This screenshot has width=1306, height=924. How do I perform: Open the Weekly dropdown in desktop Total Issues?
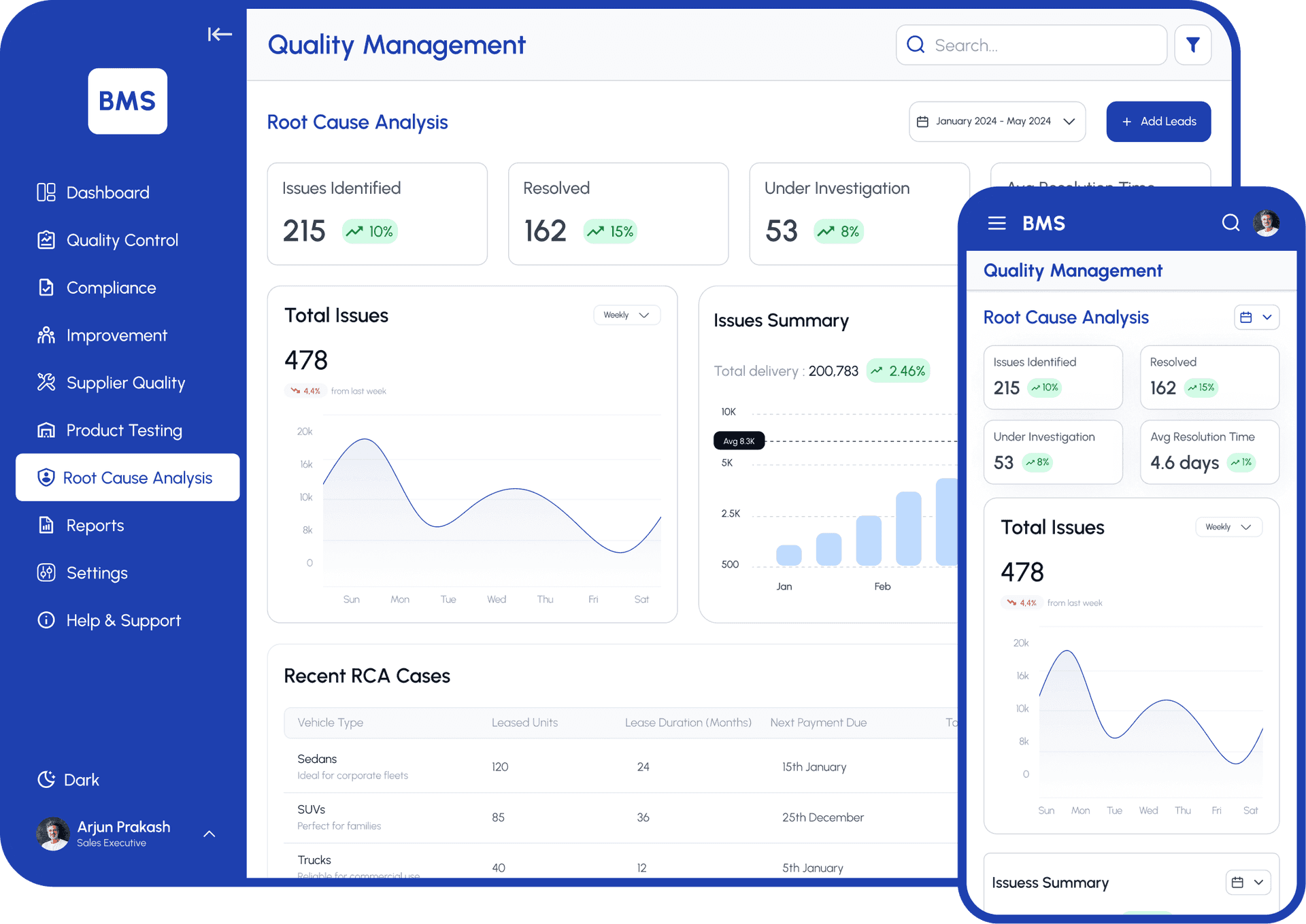(626, 315)
